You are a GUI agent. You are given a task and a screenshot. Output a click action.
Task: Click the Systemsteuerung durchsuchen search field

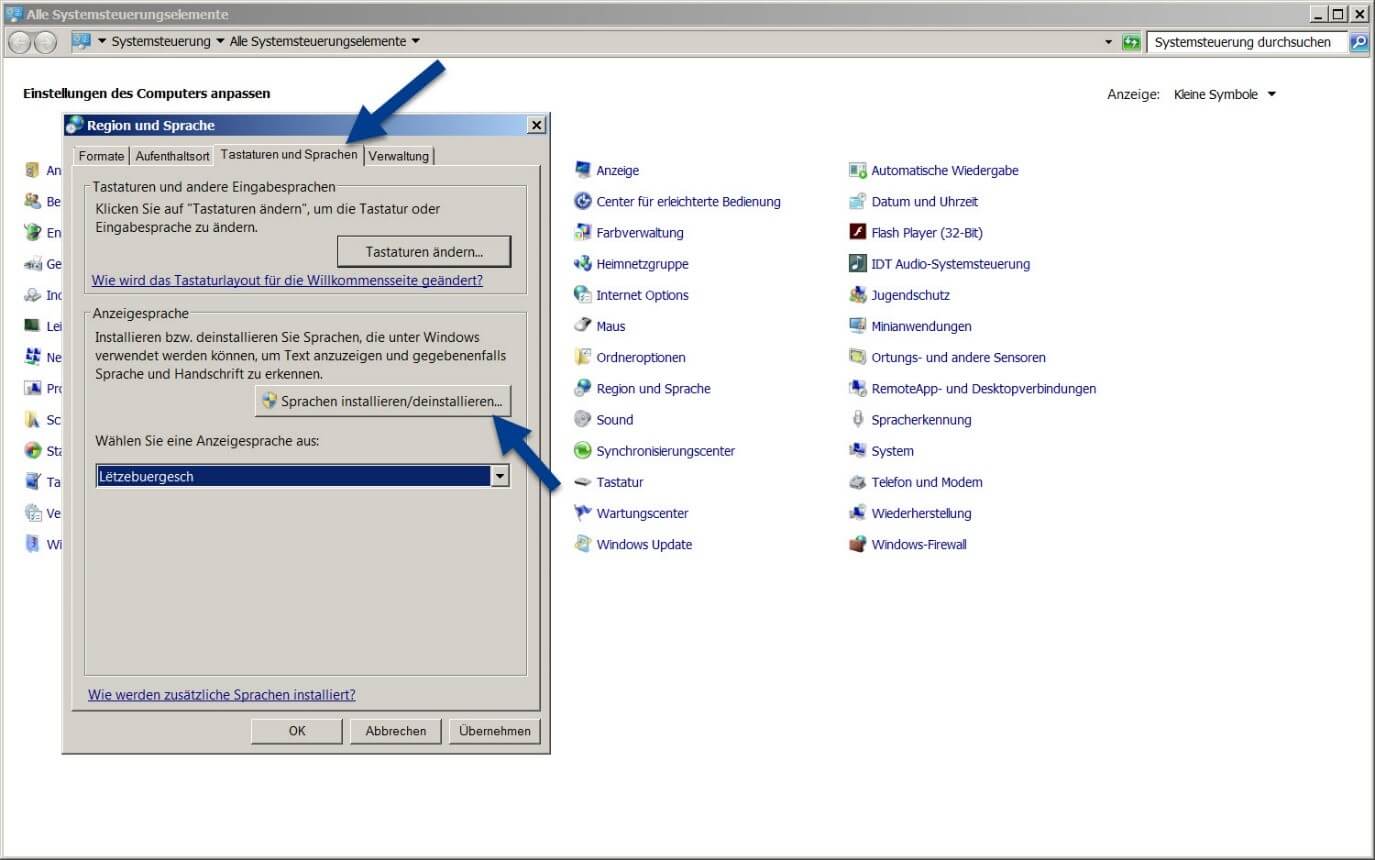click(x=1247, y=42)
